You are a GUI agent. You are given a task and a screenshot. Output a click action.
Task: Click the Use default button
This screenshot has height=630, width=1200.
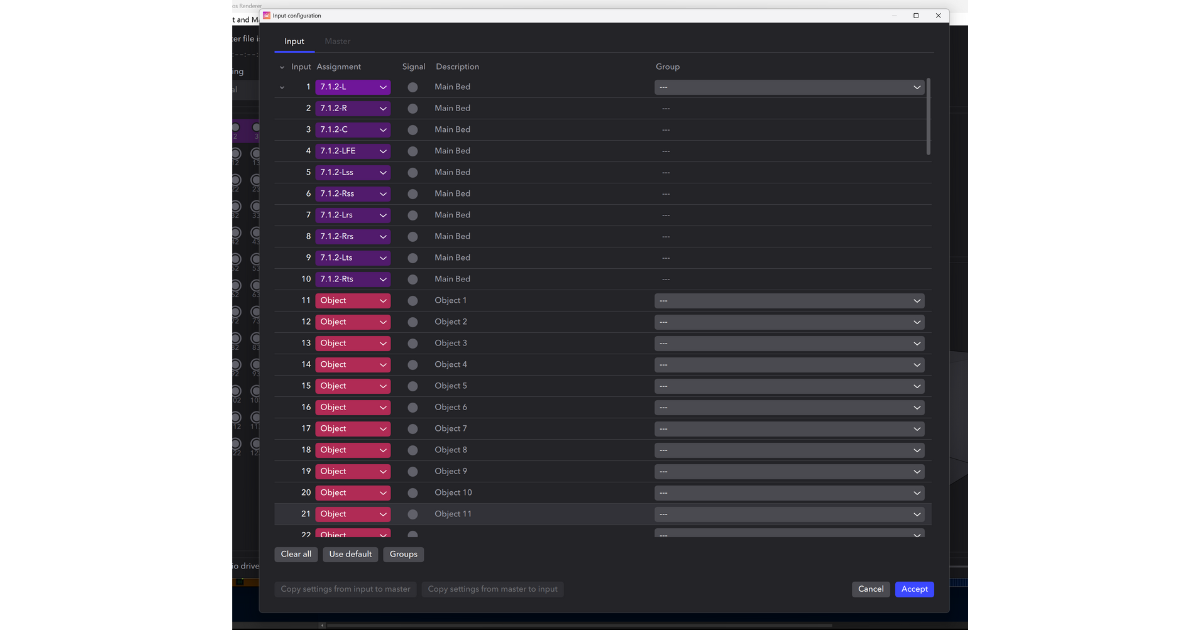tap(350, 553)
